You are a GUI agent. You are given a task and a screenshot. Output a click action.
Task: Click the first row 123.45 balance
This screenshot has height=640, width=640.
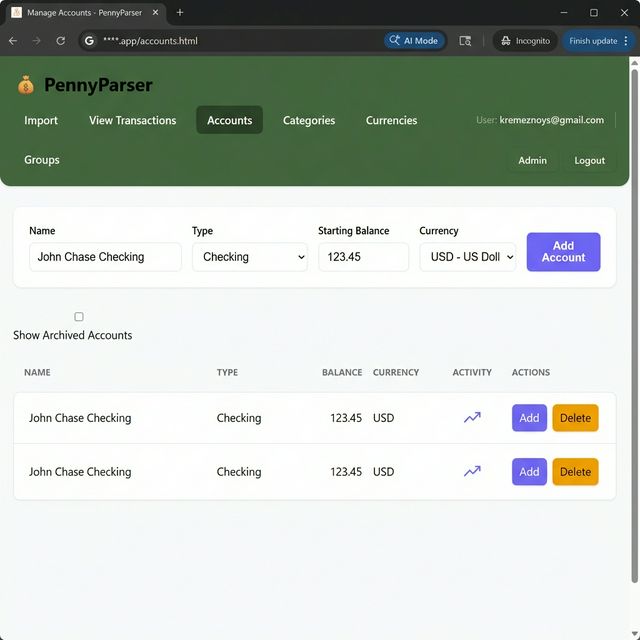point(346,418)
